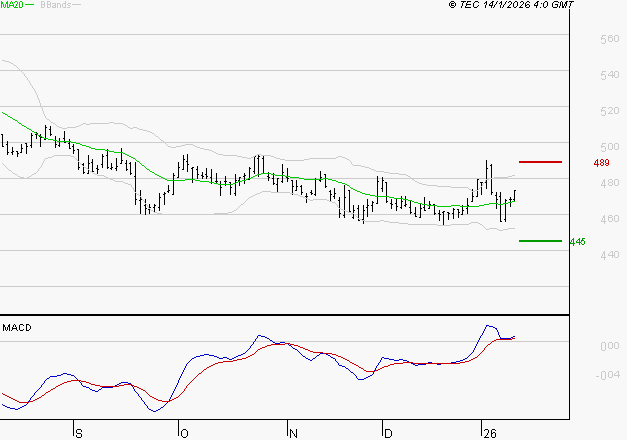Click the 489 resistance value label
627x440 pixels.
[x=601, y=163]
